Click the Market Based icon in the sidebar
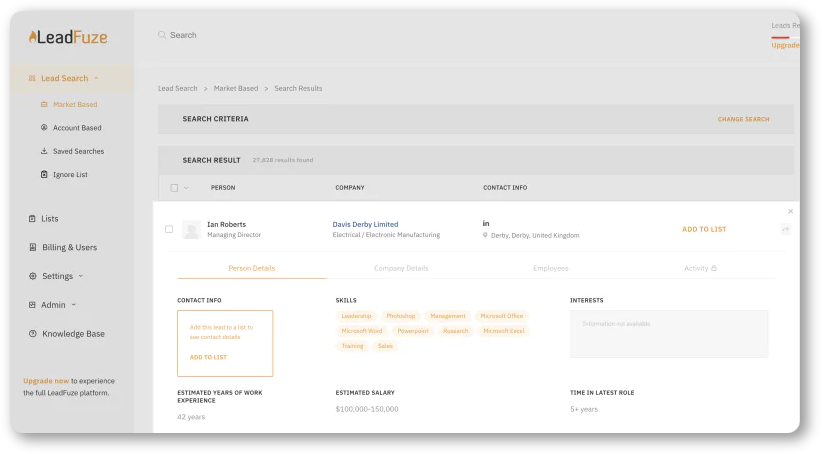Viewport: 822px width, 454px height. (x=44, y=104)
